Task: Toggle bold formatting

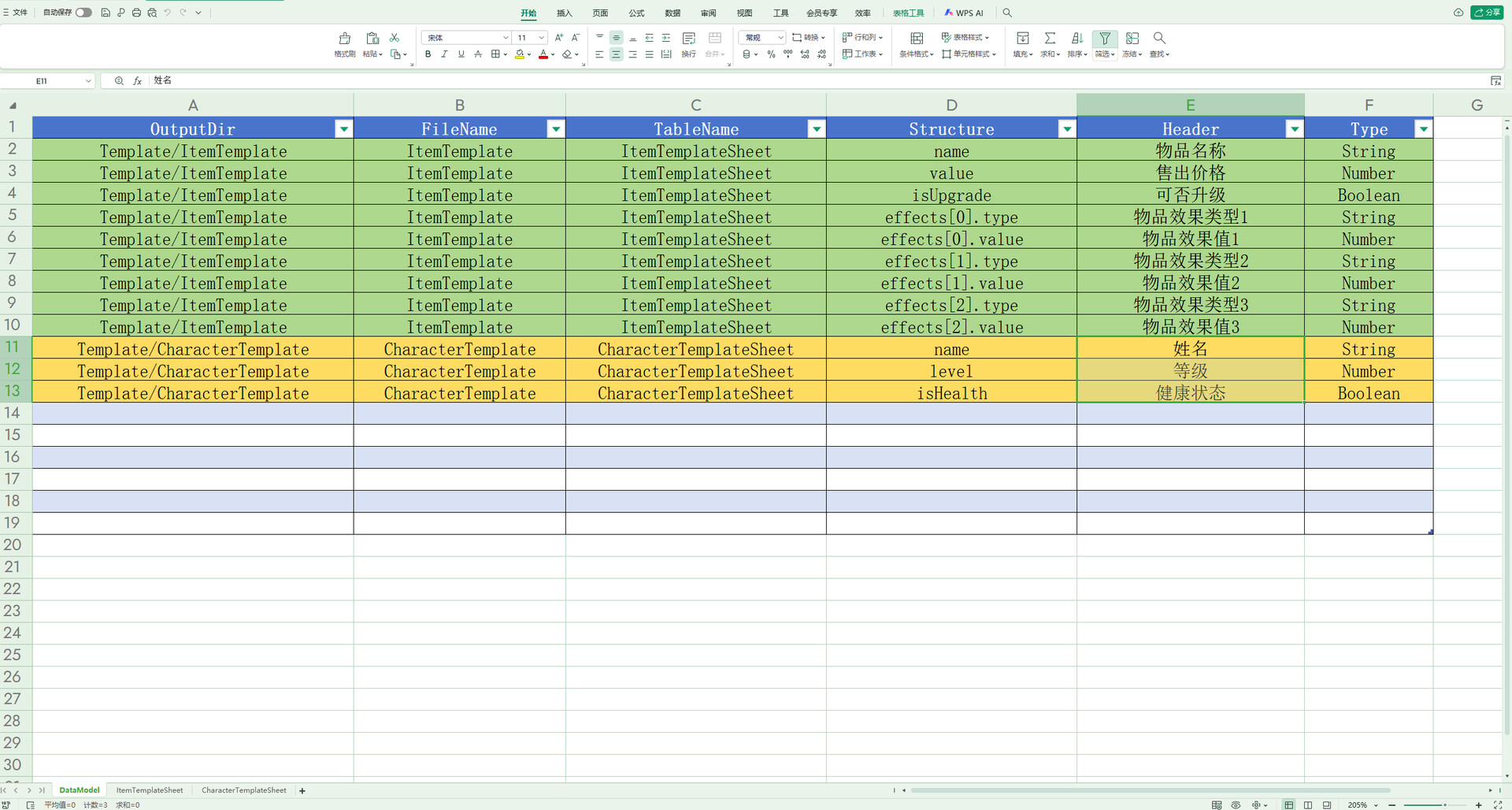Action: click(428, 54)
